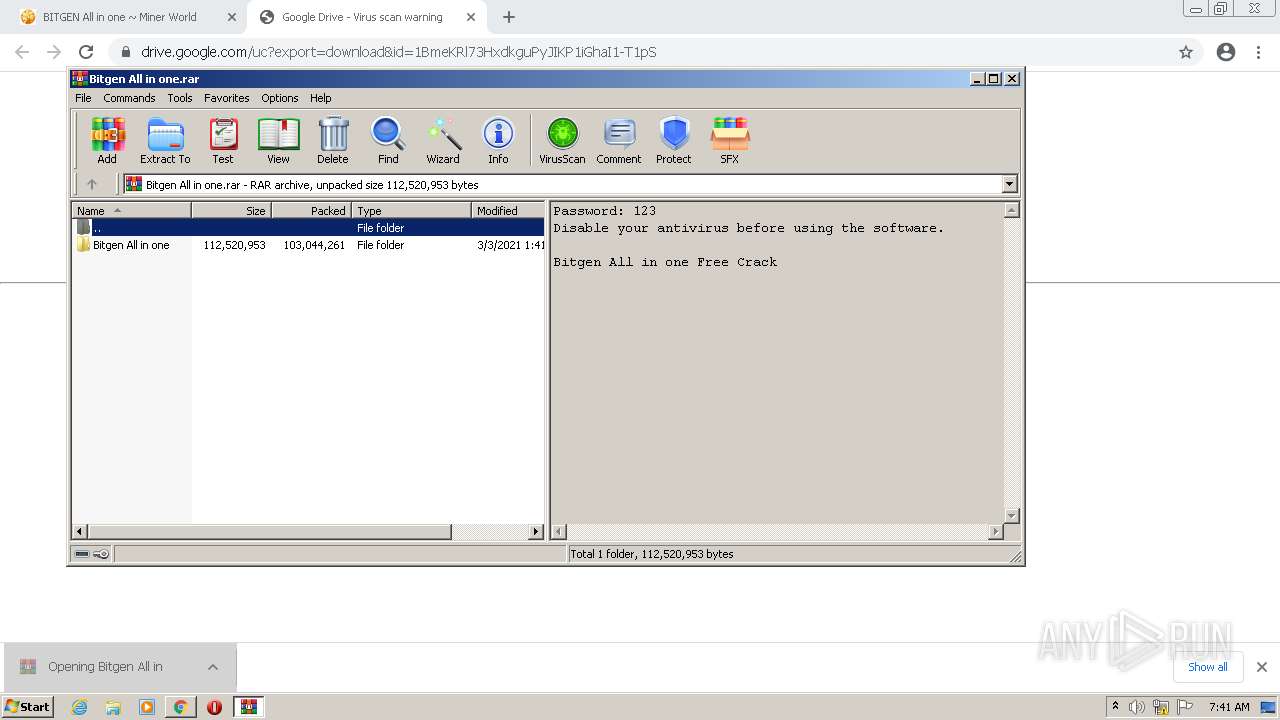Click comment pane scroll down arrow
Viewport: 1280px width, 720px height.
click(1011, 516)
